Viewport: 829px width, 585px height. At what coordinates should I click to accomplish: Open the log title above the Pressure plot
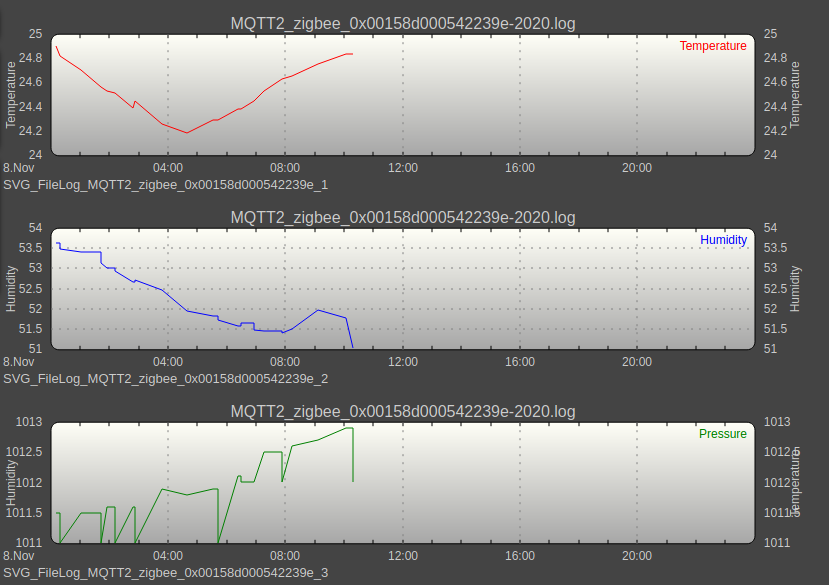[x=403, y=412]
